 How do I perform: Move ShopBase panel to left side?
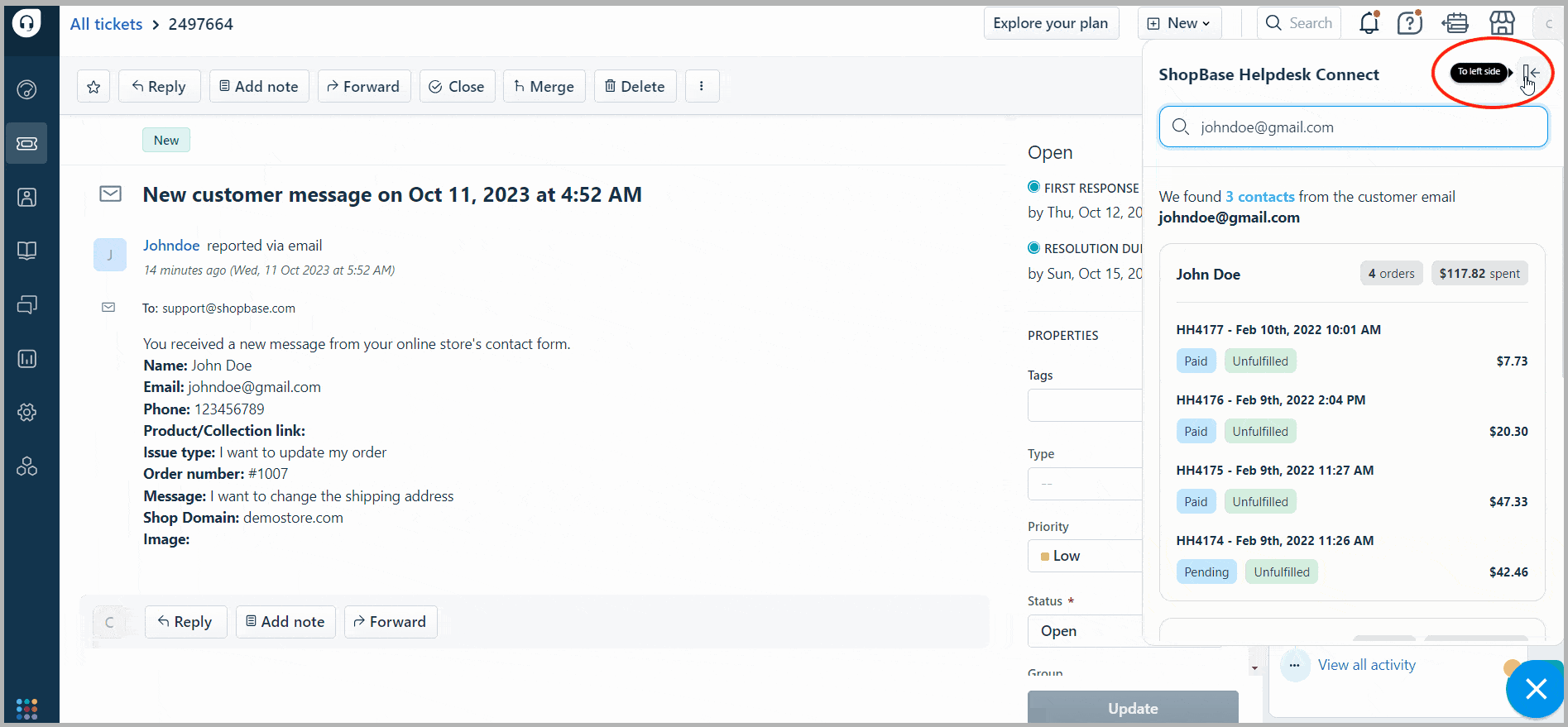pos(1531,74)
